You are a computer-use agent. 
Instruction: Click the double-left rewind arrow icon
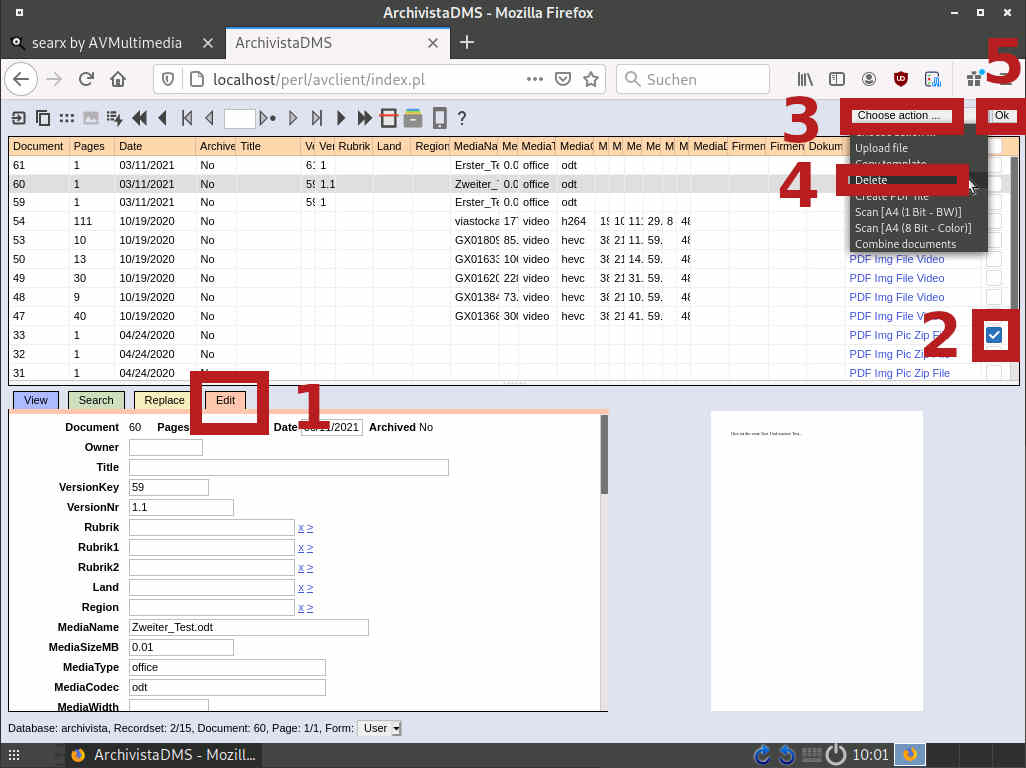[x=139, y=118]
